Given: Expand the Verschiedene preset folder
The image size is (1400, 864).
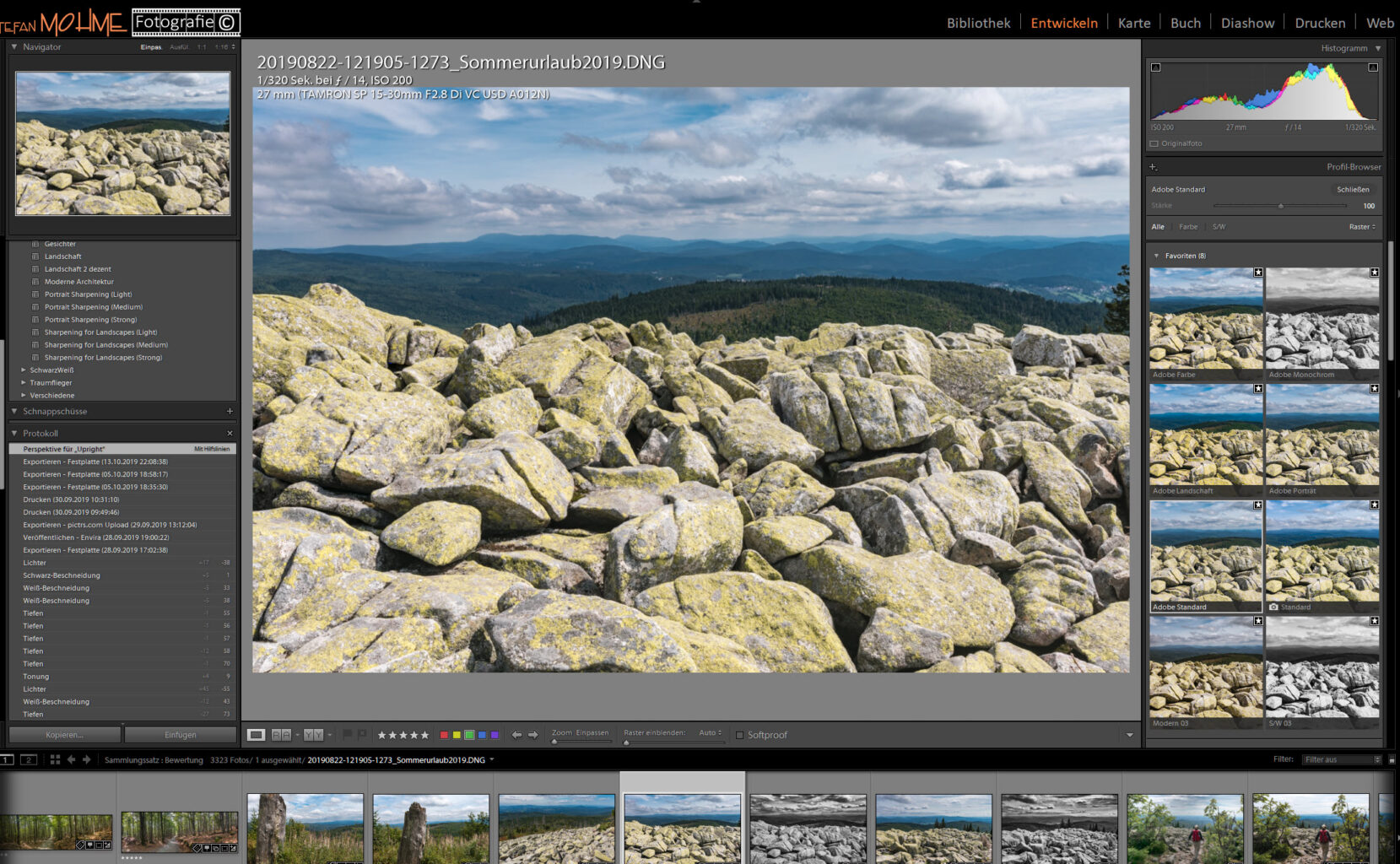Looking at the screenshot, I should 23,396.
